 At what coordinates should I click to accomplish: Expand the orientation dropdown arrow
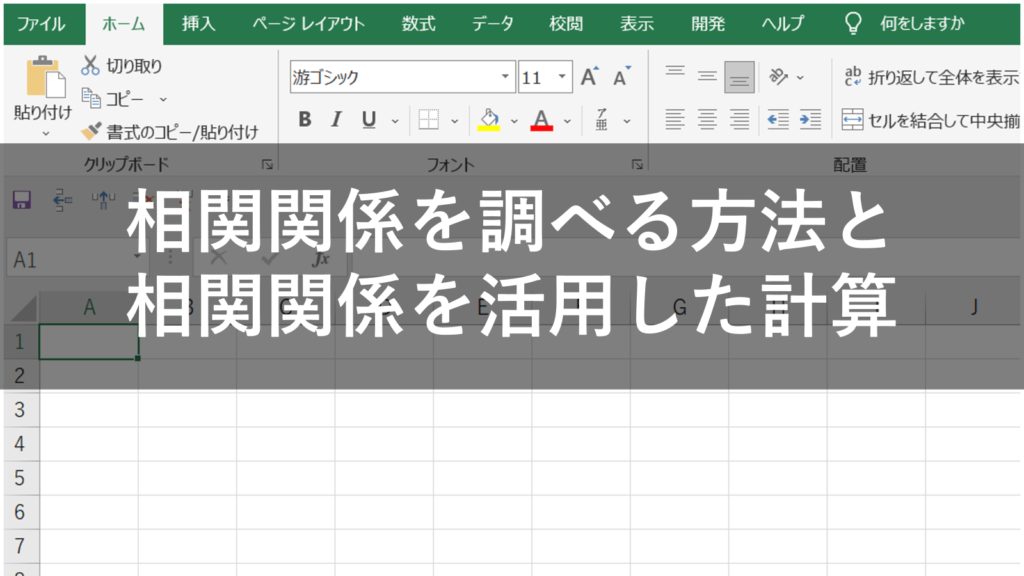pos(800,78)
